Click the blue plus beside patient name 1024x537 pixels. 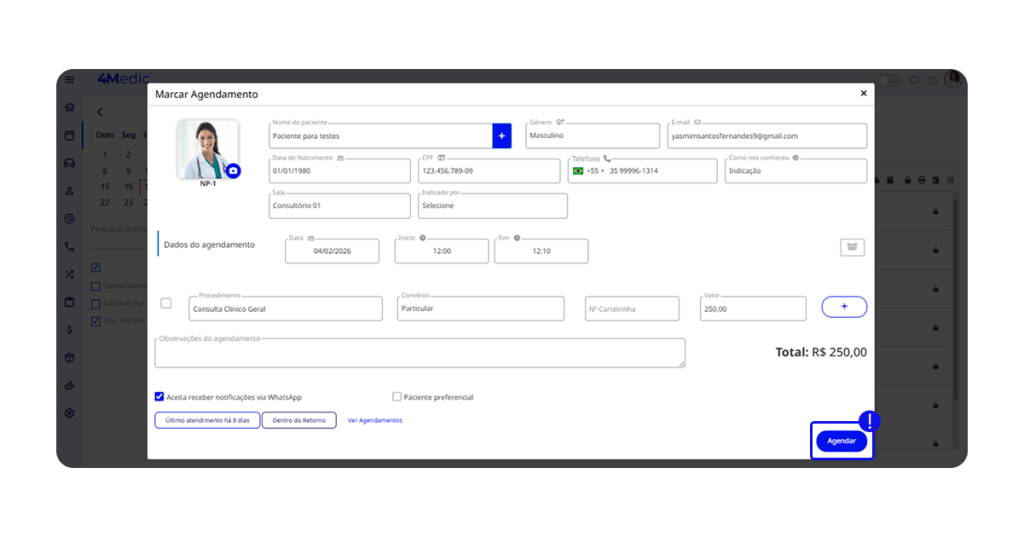point(502,136)
